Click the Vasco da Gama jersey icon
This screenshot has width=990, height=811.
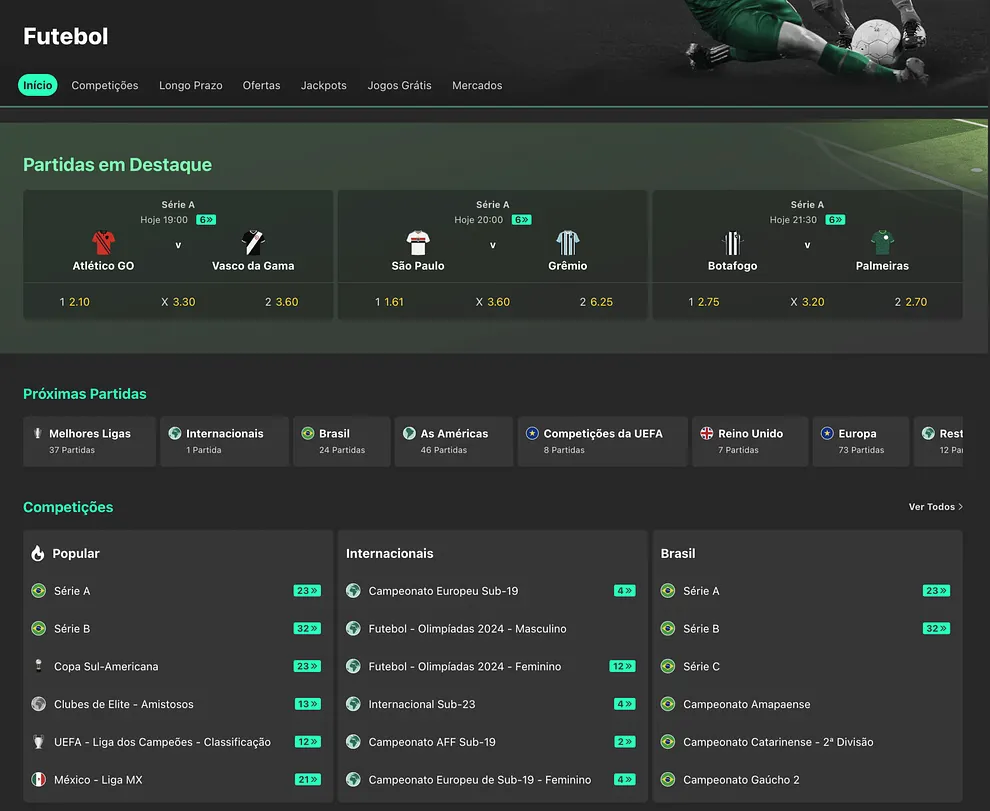253,243
